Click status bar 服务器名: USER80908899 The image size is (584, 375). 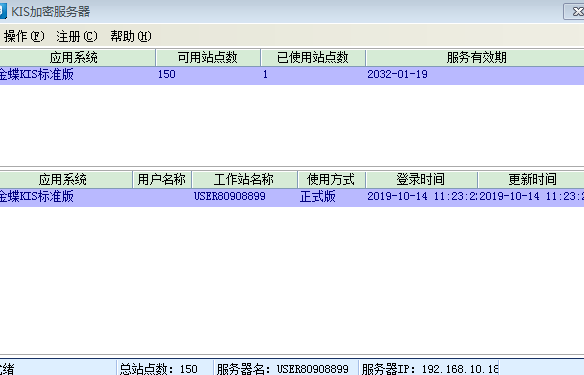283,369
